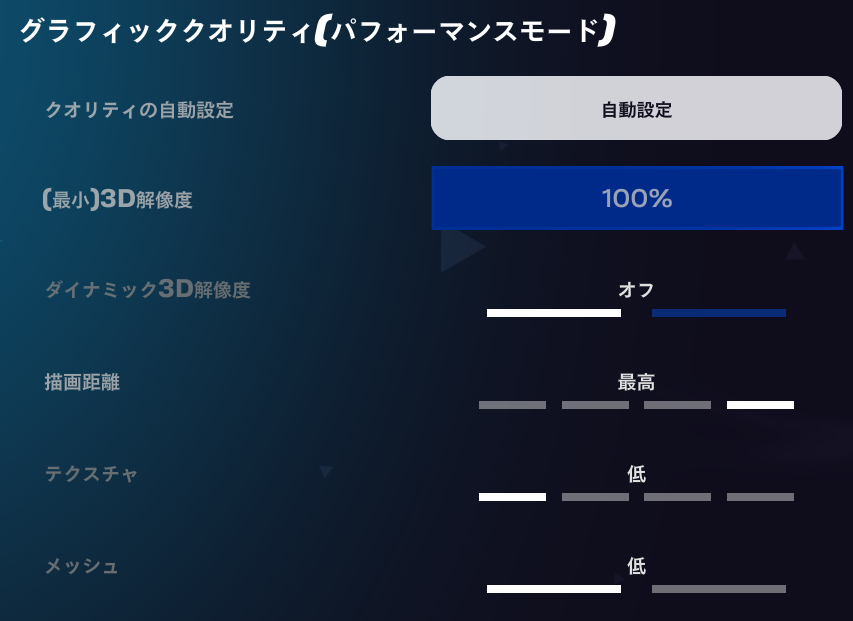The width and height of the screenshot is (853, 621).
Task: Set 描画距離 to its lowest quality segment
Action: click(x=511, y=404)
